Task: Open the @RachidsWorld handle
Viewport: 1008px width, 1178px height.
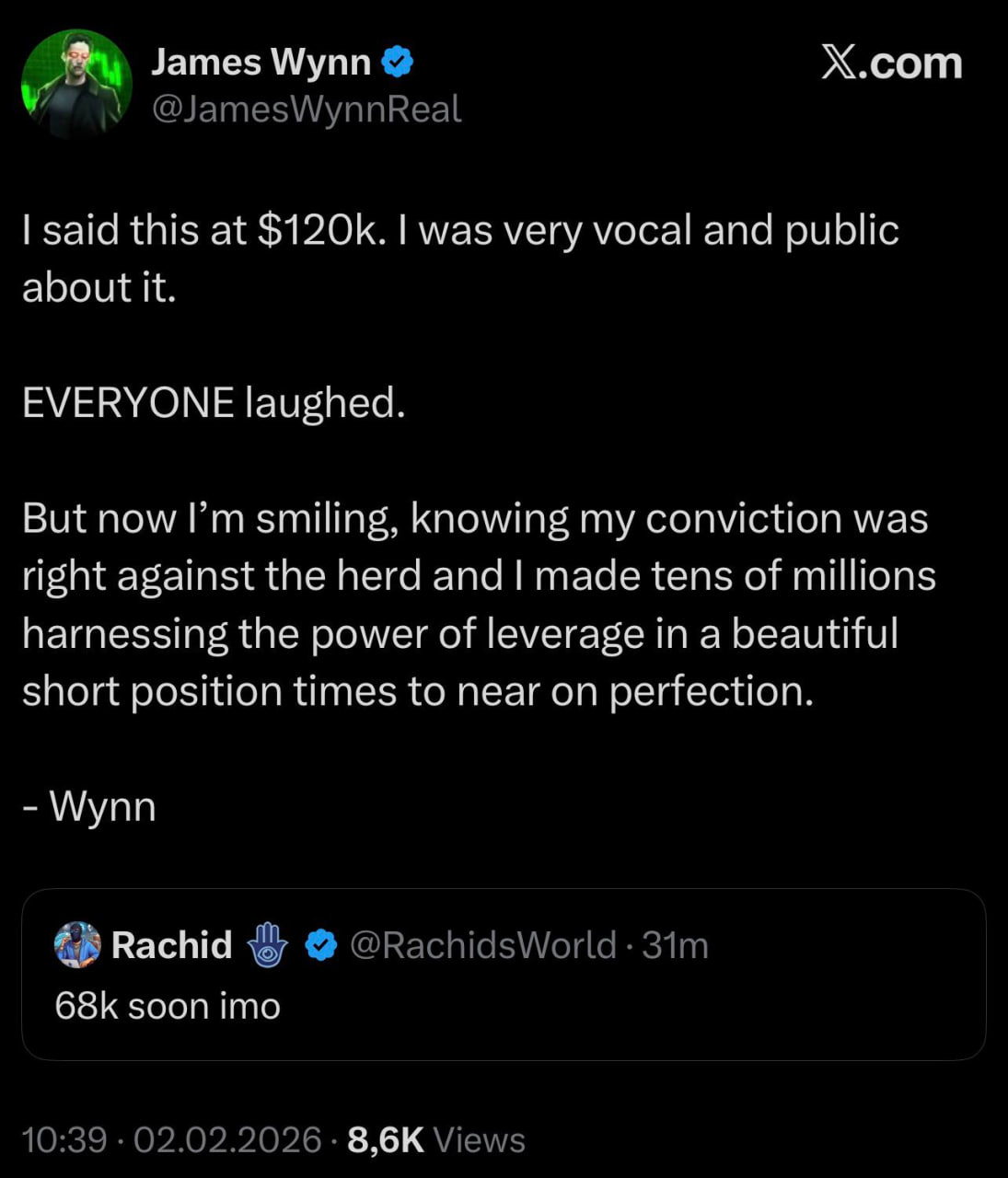Action: pyautogui.click(x=482, y=945)
